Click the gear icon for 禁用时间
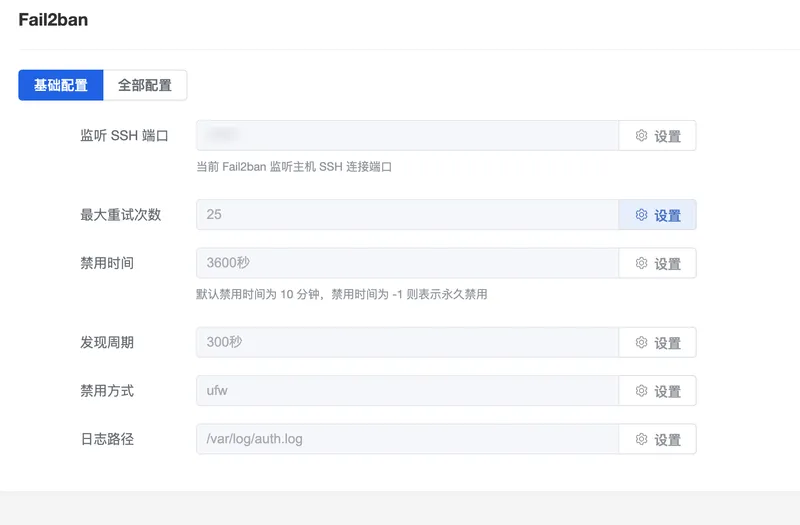800x525 pixels. pos(641,263)
